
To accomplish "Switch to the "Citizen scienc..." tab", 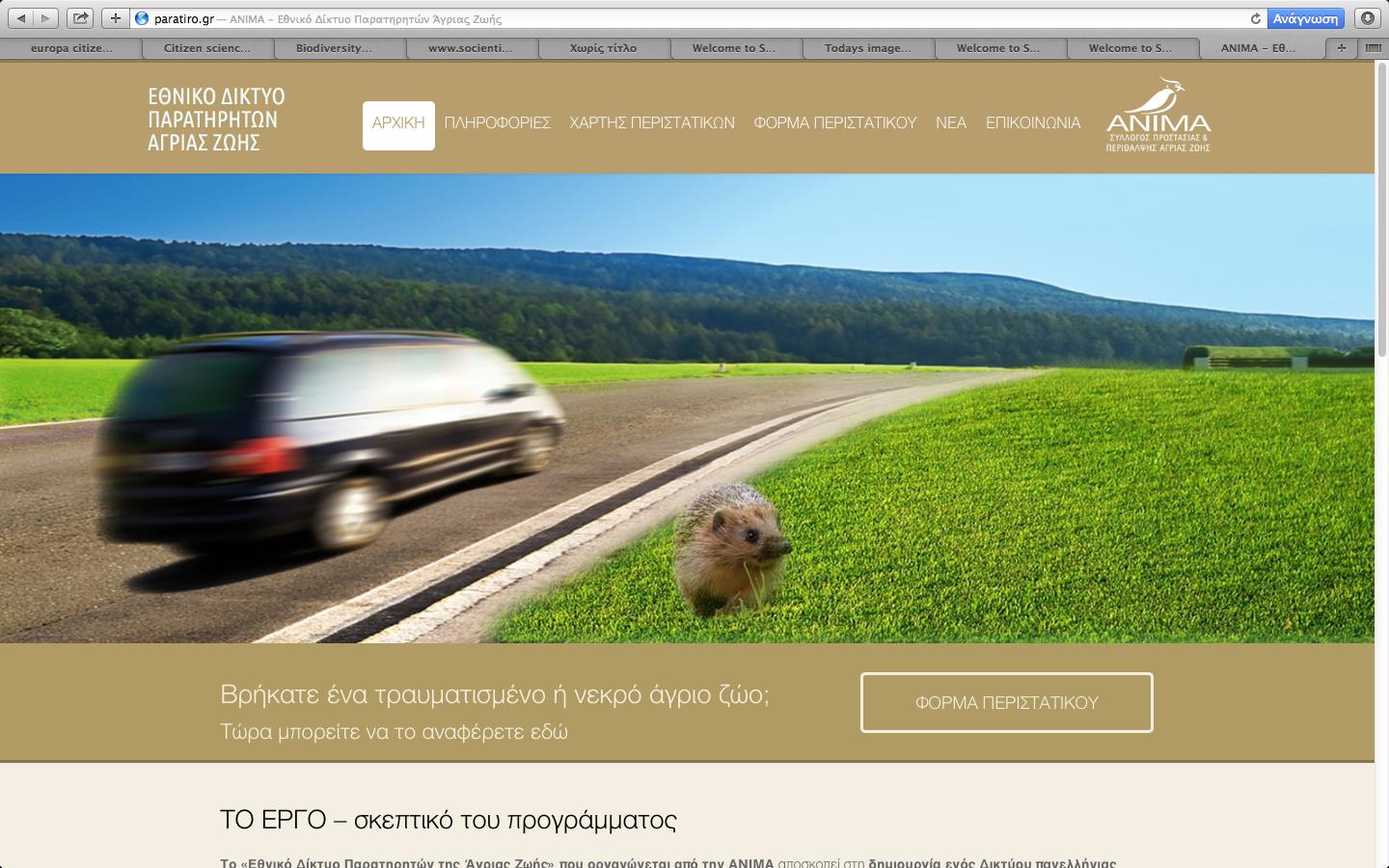I will [x=207, y=48].
